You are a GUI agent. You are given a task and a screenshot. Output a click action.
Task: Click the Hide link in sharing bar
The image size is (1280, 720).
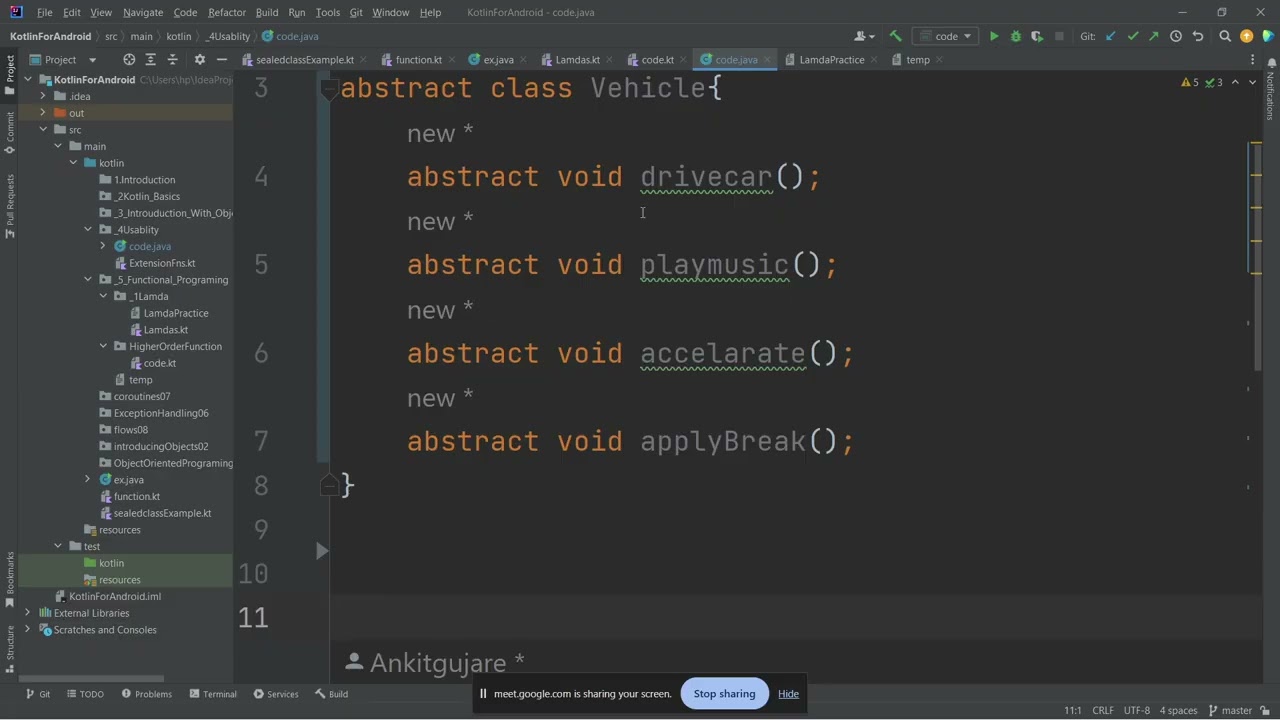click(x=788, y=694)
